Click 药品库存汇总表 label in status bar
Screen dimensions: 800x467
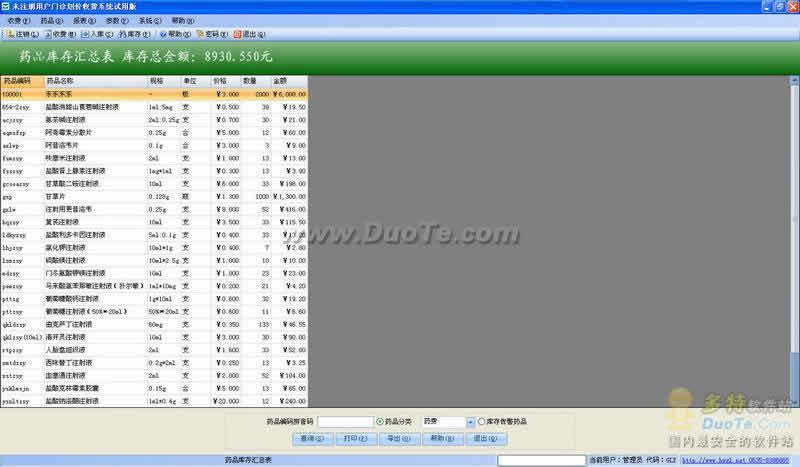pyautogui.click(x=248, y=460)
